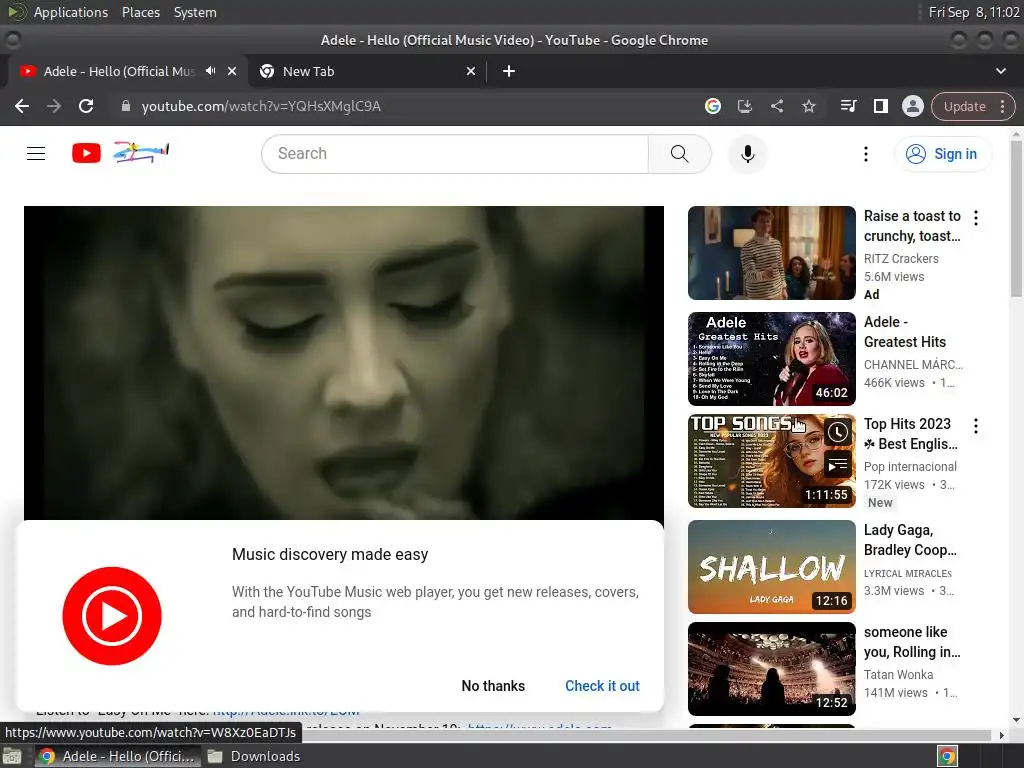Share this page icon
This screenshot has height=768, width=1024.
pos(776,106)
